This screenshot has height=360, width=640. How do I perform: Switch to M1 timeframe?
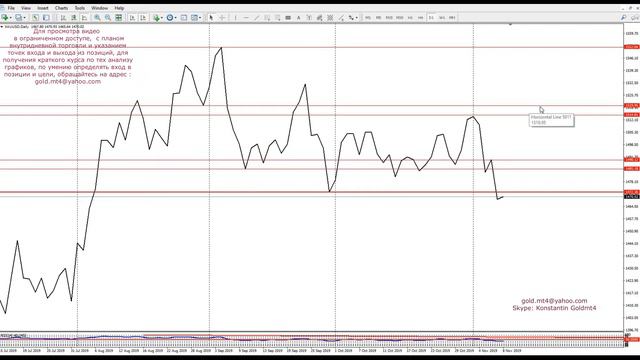click(368, 18)
